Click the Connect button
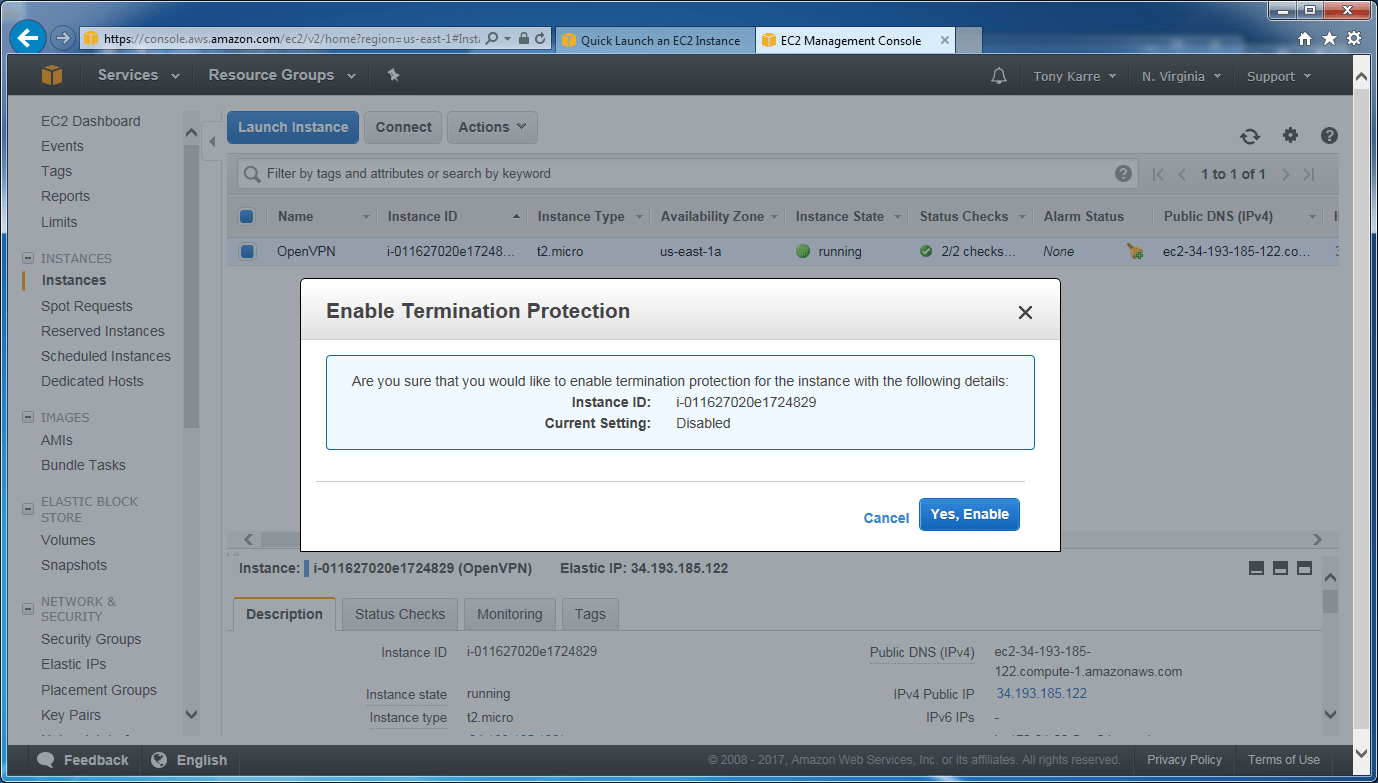The height and width of the screenshot is (783, 1378). click(x=404, y=127)
